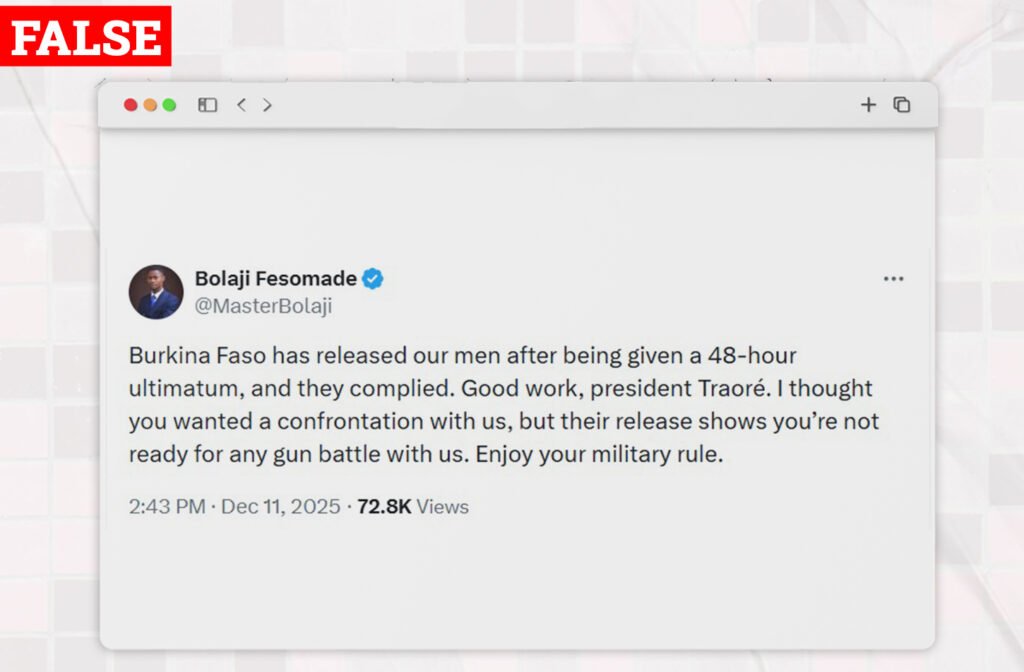This screenshot has height=672, width=1024.
Task: Open the tweet's three-dot more menu
Action: [893, 279]
